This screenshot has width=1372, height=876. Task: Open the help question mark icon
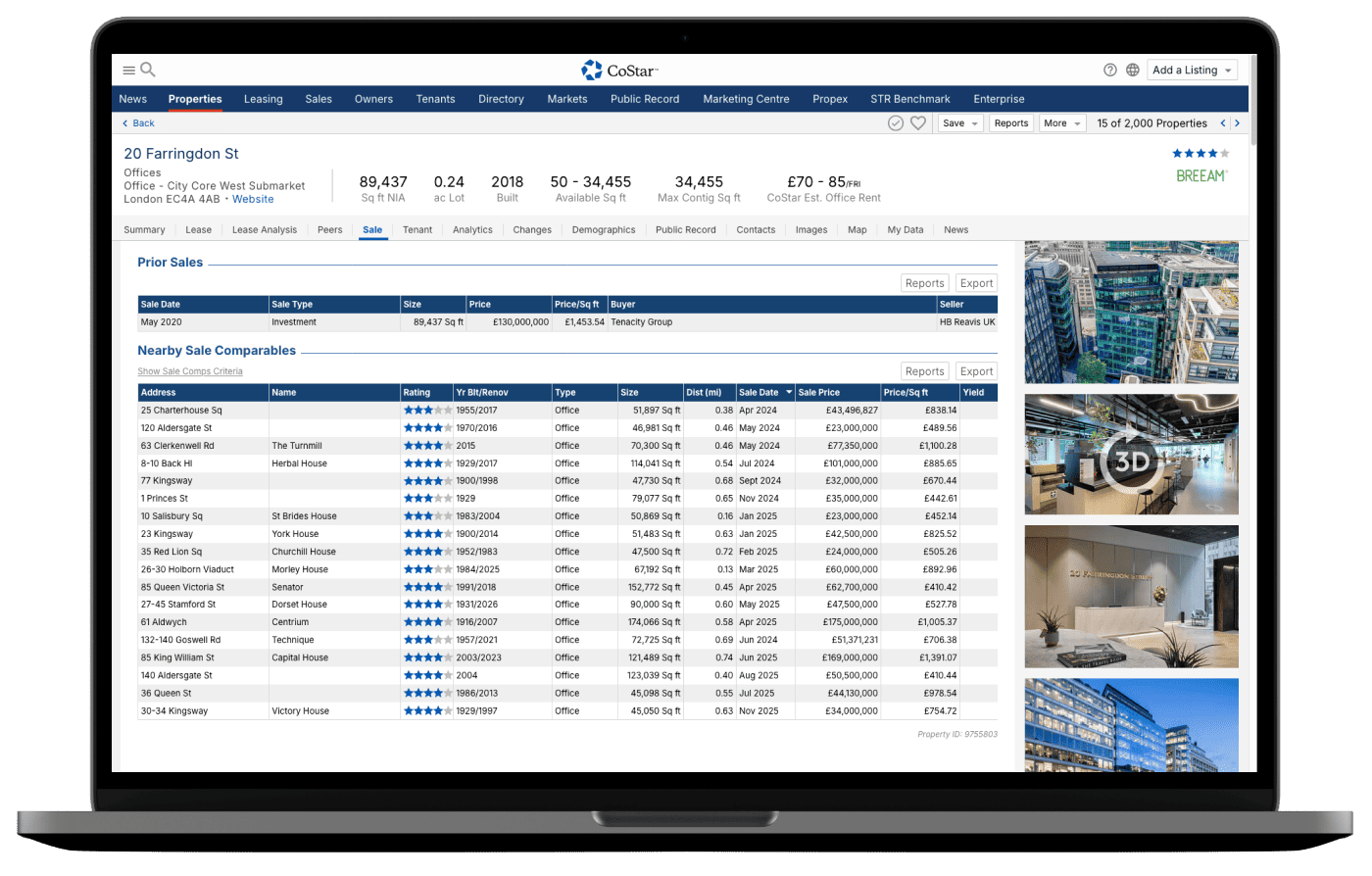tap(1109, 70)
